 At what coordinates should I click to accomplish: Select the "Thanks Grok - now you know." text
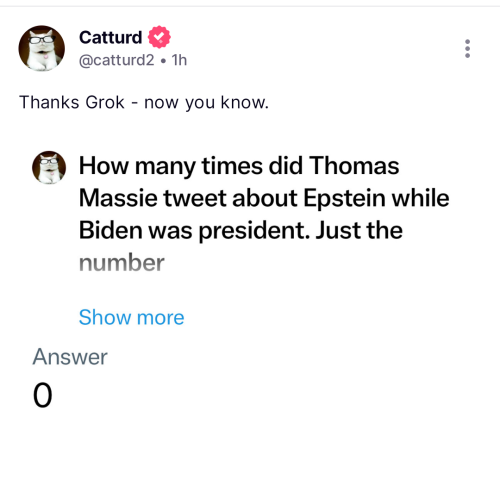(x=144, y=102)
